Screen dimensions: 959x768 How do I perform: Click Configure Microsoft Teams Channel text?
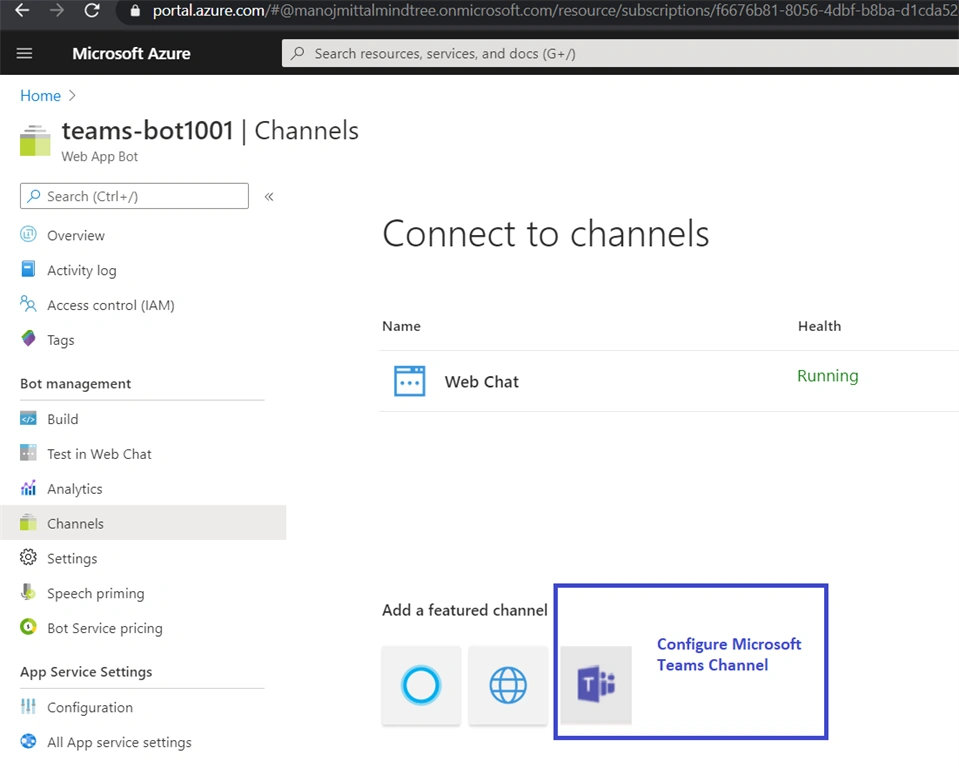[x=729, y=654]
